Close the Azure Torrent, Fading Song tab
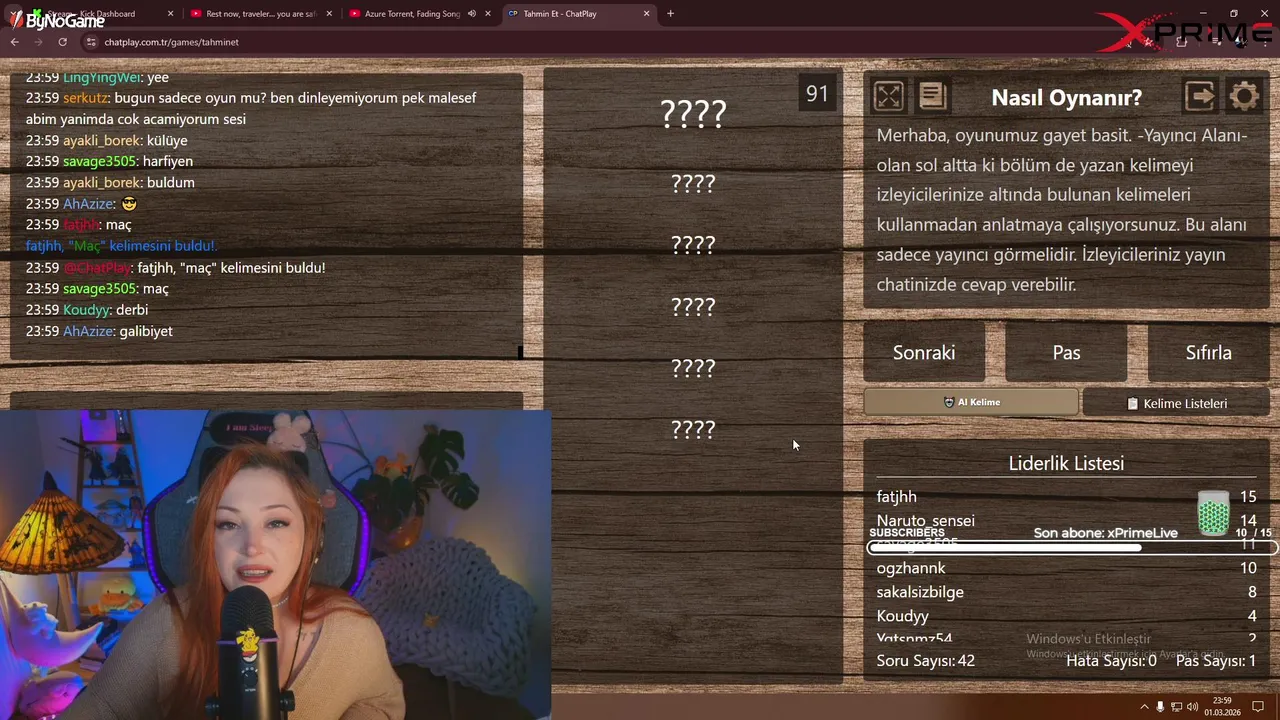 487,14
